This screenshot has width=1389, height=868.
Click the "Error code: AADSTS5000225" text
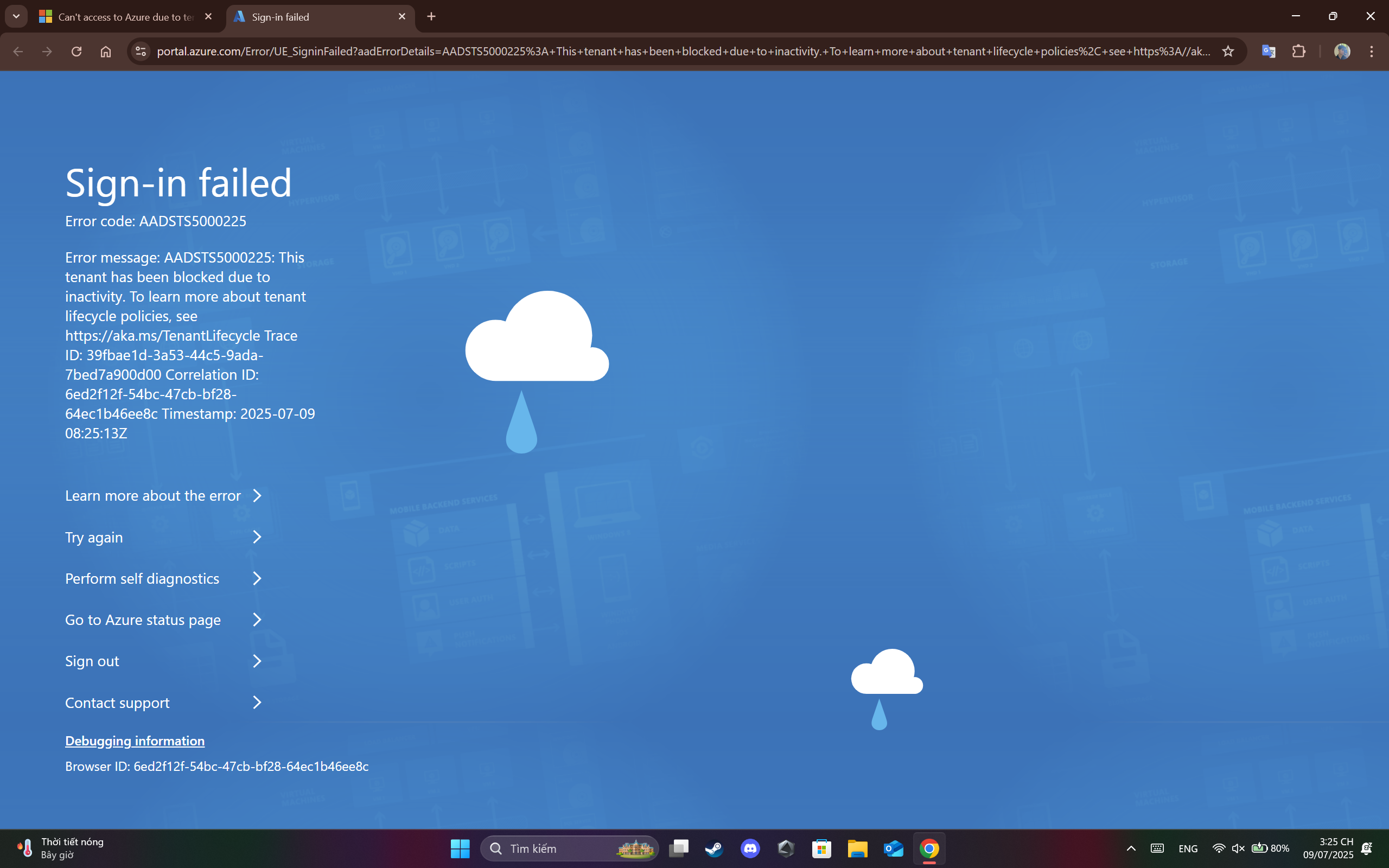[x=156, y=221]
